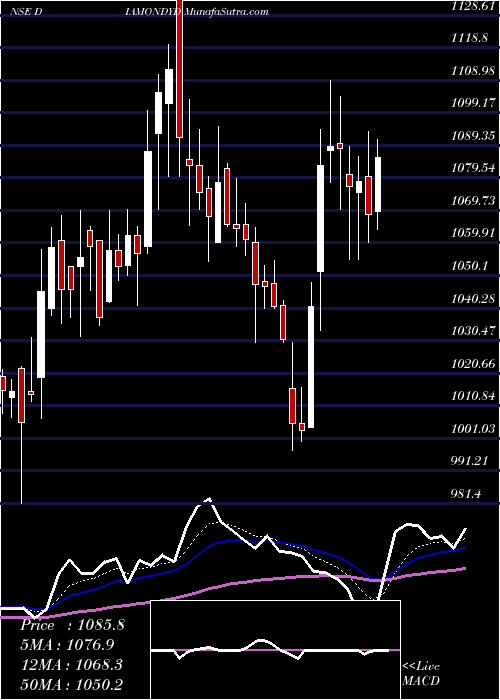Click the 981.4 price axis label
This screenshot has height=700, width=500.
tap(465, 494)
